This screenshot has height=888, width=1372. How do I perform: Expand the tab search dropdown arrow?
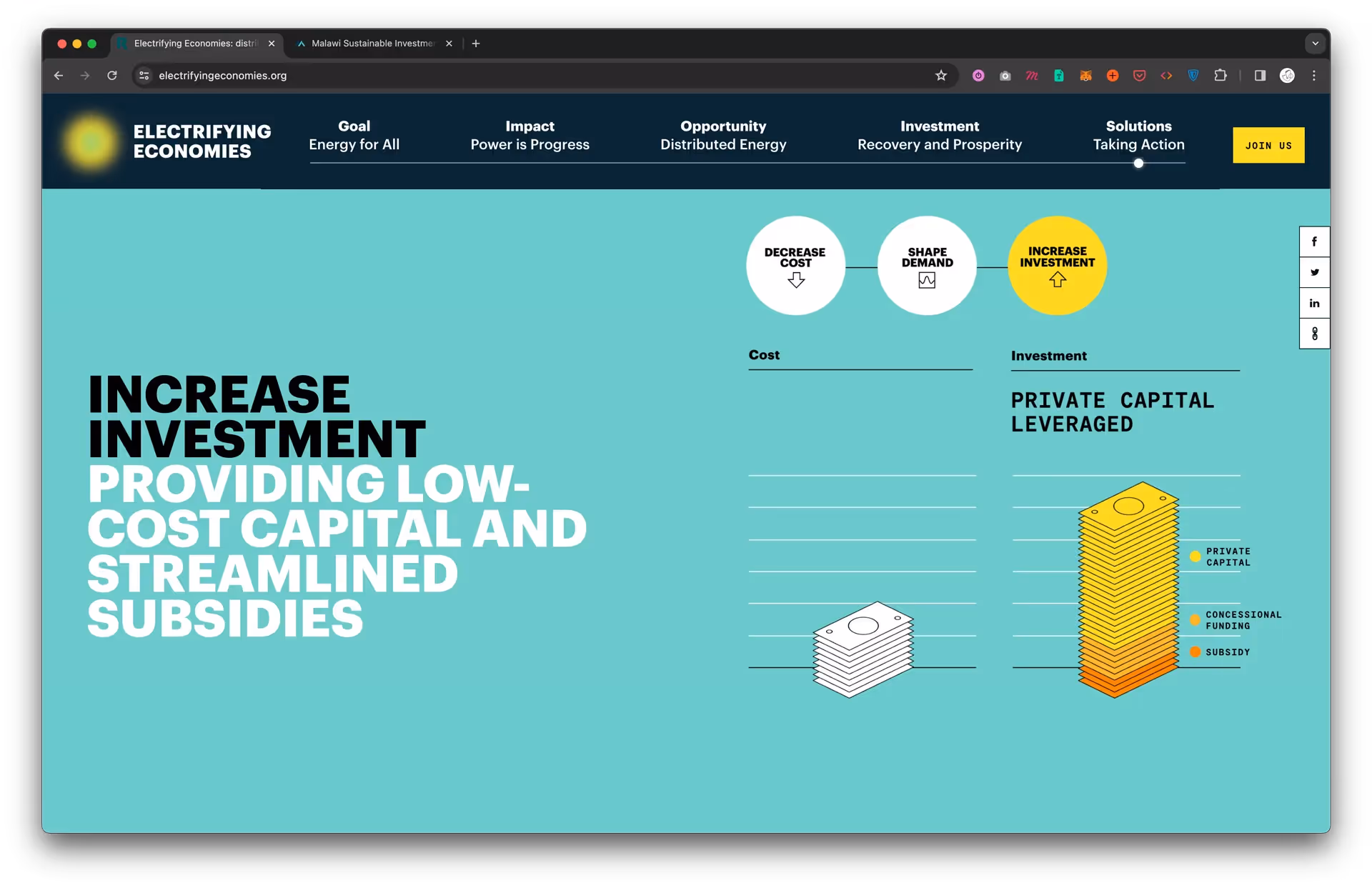[x=1315, y=44]
